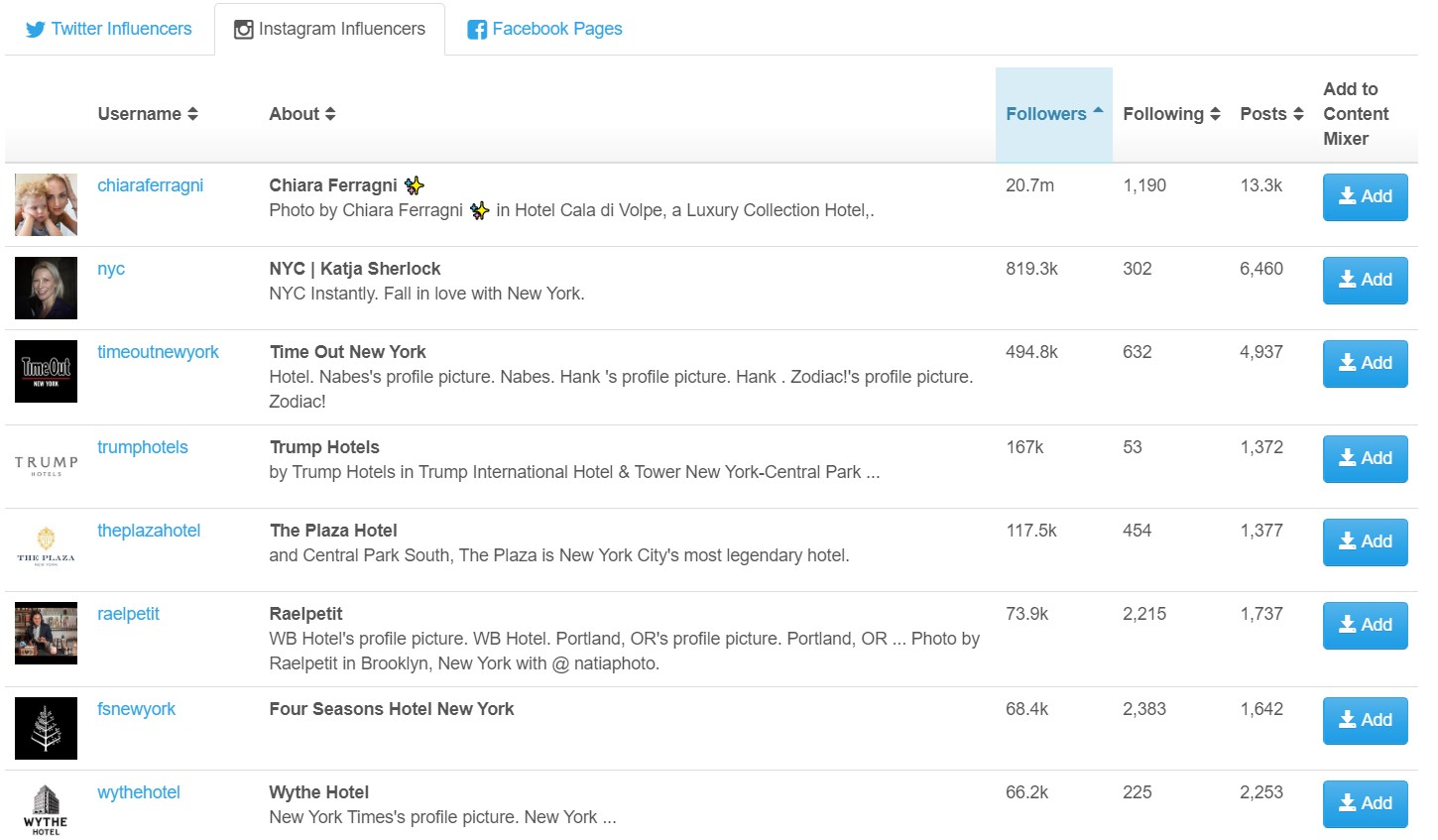Viewport: 1438px width, 840px height.
Task: Sort the table by About column
Action: [302, 114]
